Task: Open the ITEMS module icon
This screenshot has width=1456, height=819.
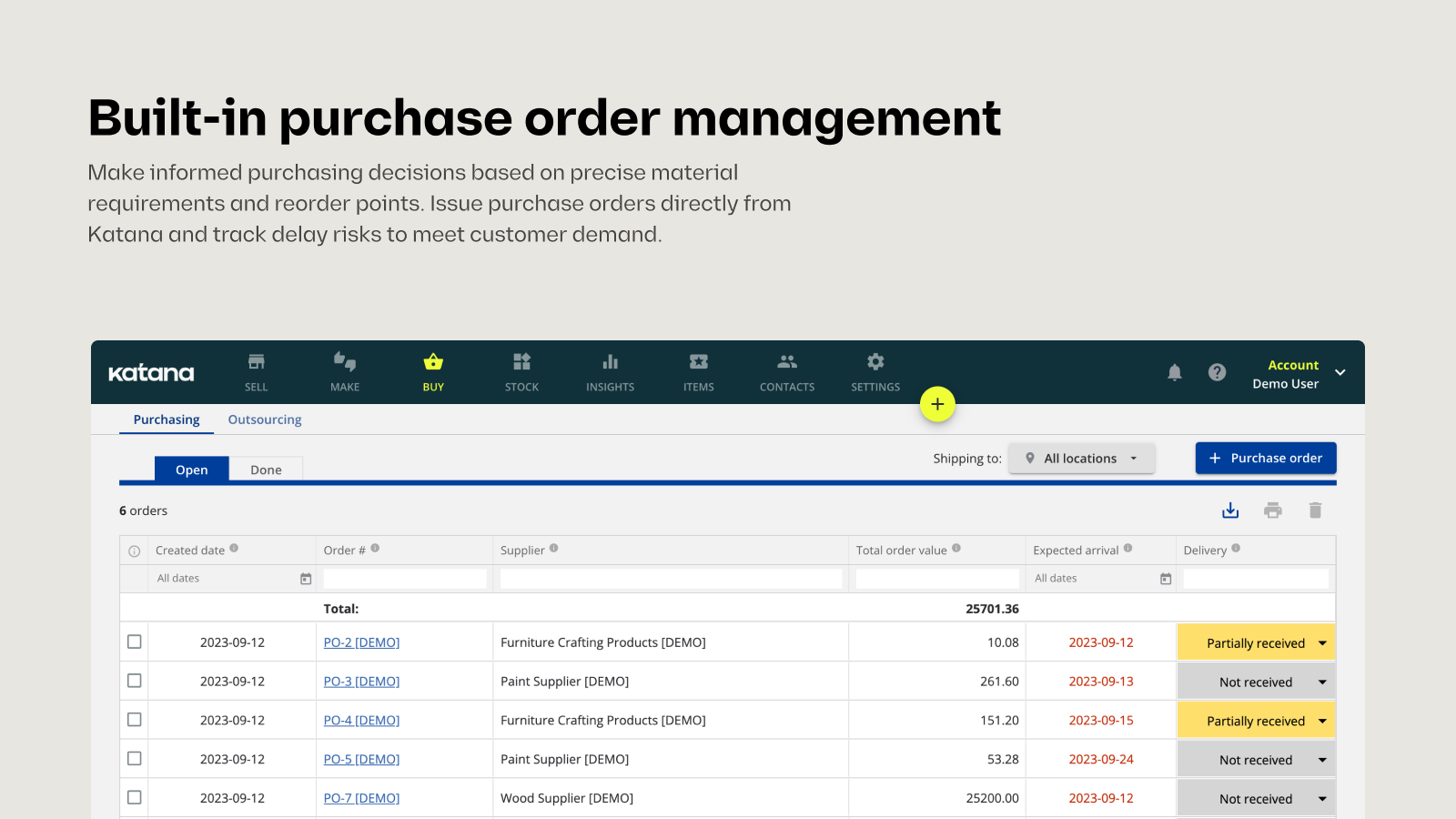Action: tap(698, 360)
